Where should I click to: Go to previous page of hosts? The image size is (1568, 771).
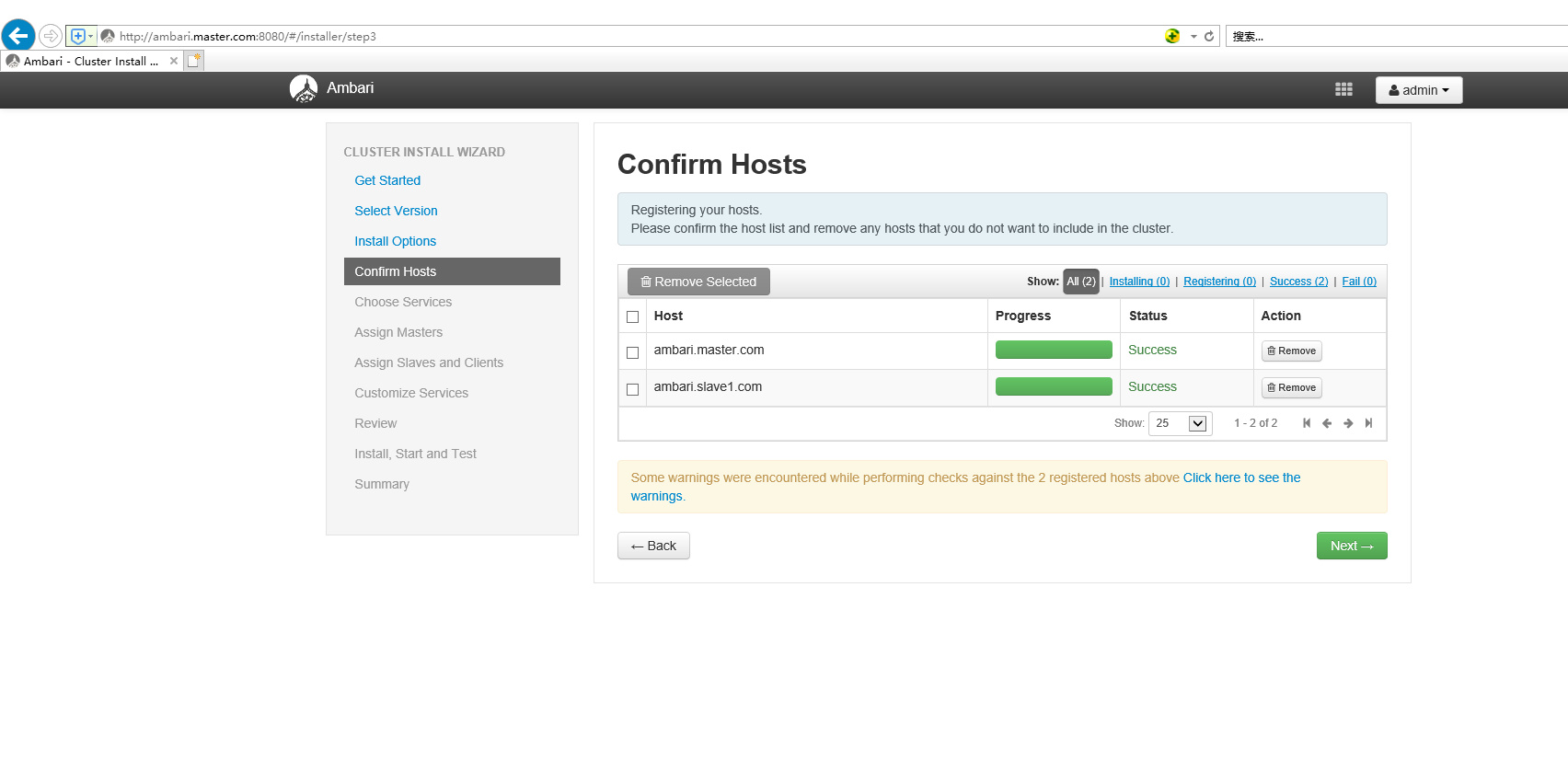pos(1327,423)
